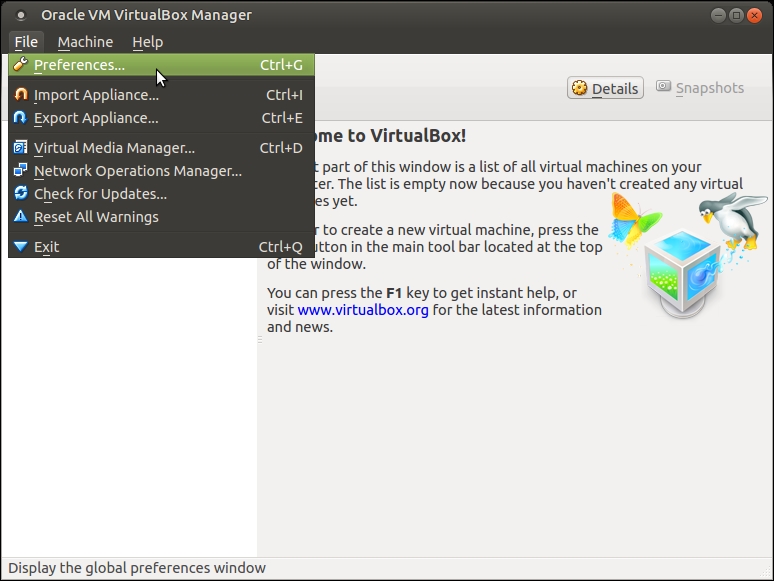Click the wrench icon beside Preferences
The height and width of the screenshot is (581, 774).
coord(20,64)
